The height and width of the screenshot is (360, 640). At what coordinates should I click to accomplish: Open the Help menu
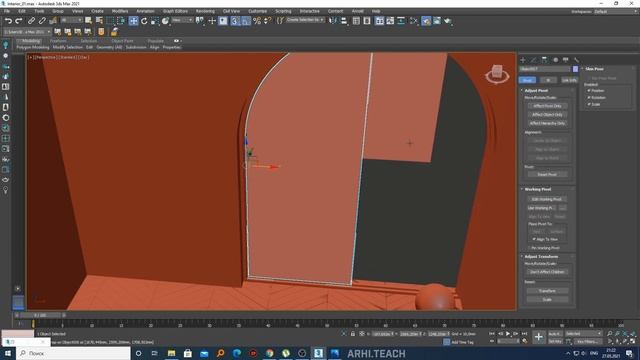[x=376, y=11]
